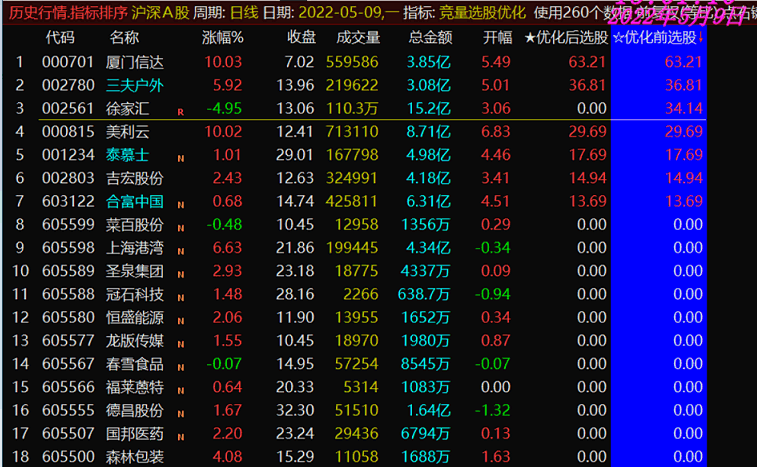Select stock row 上海港湾

[355, 247]
